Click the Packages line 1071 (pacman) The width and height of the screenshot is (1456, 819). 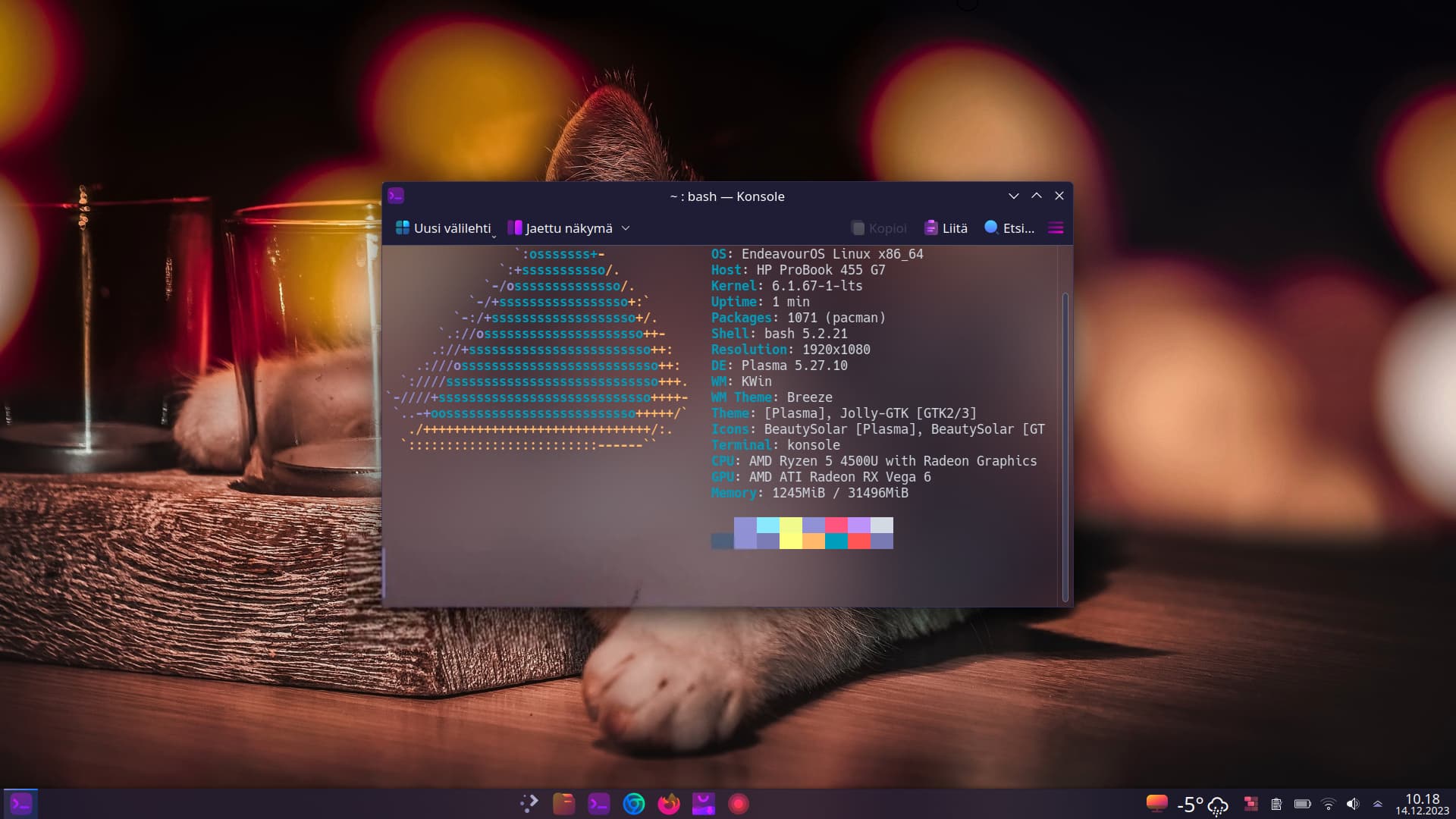click(x=799, y=318)
